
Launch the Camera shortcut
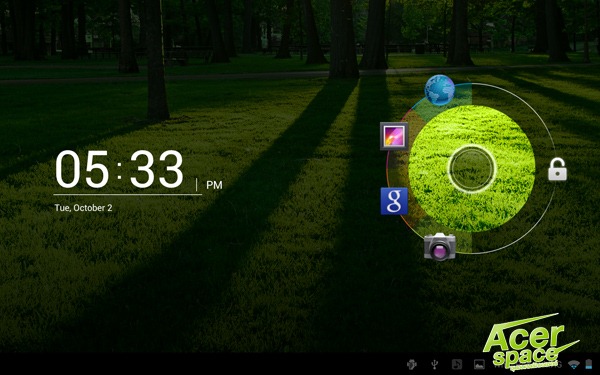[440, 246]
